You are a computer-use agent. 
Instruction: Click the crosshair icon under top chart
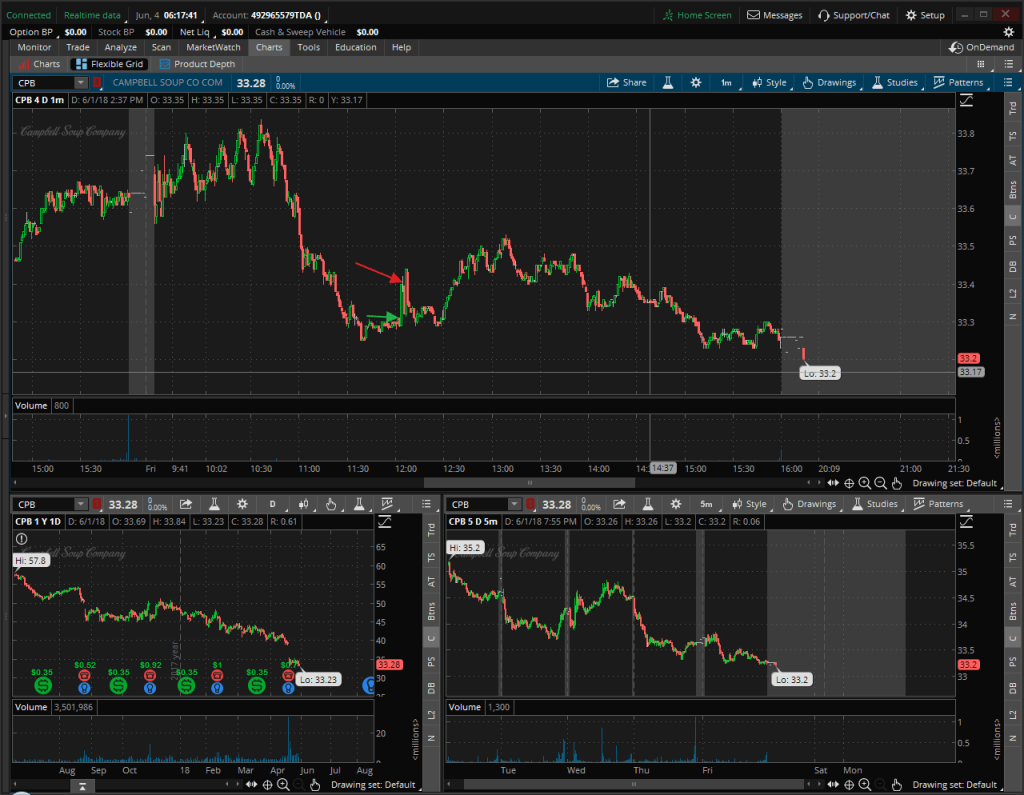(849, 483)
